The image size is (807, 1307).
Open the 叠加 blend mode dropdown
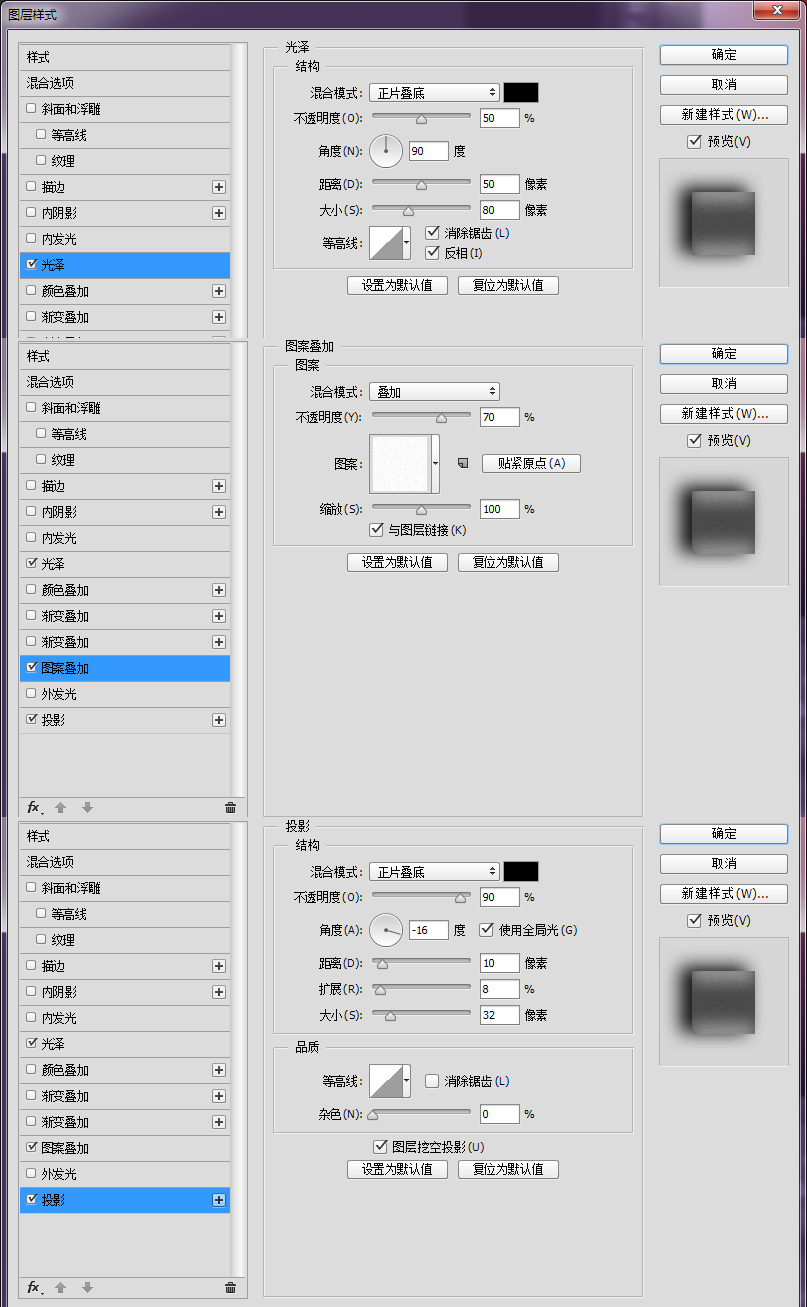click(434, 391)
